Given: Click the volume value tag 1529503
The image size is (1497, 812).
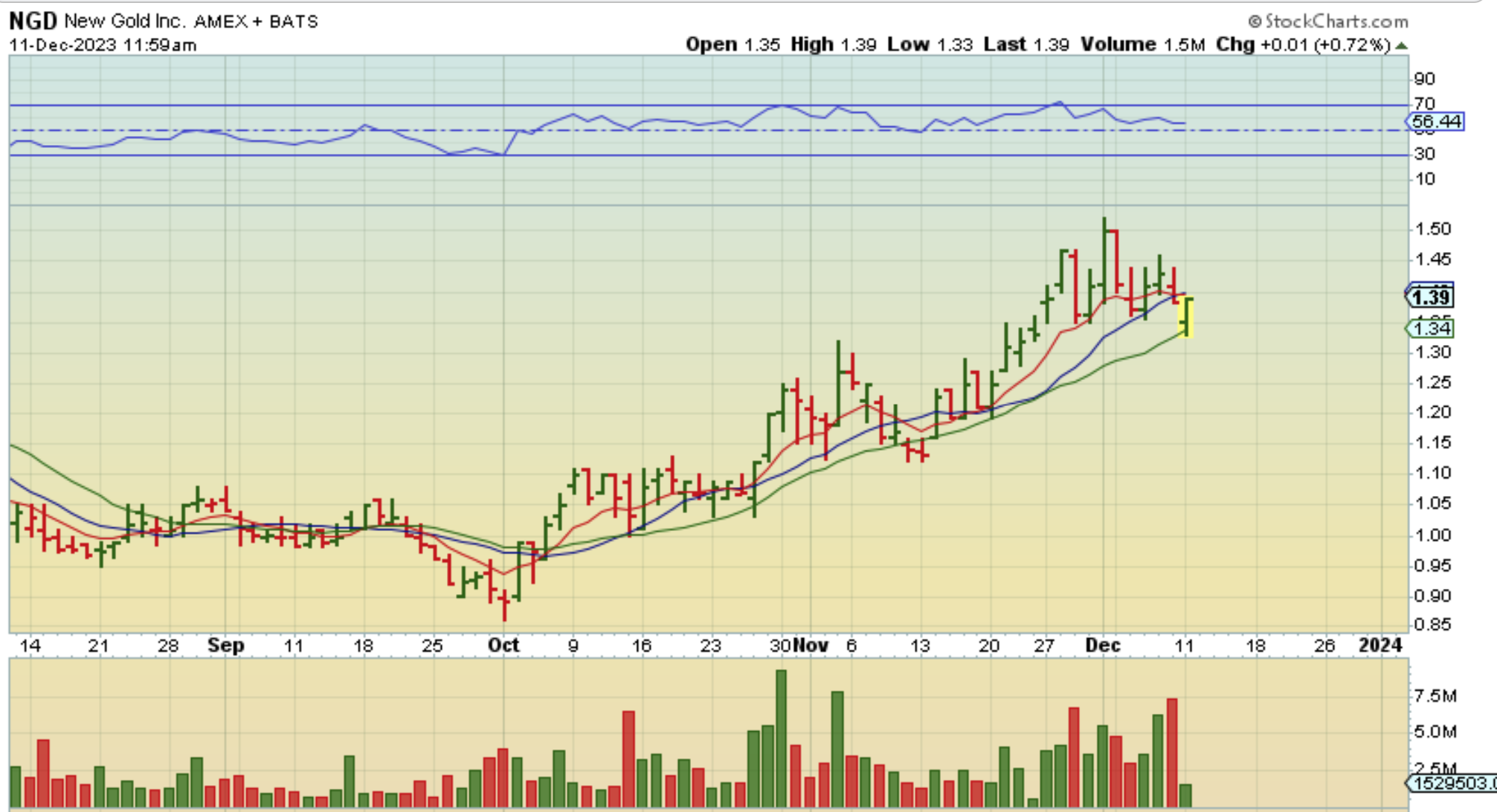Looking at the screenshot, I should [1452, 783].
